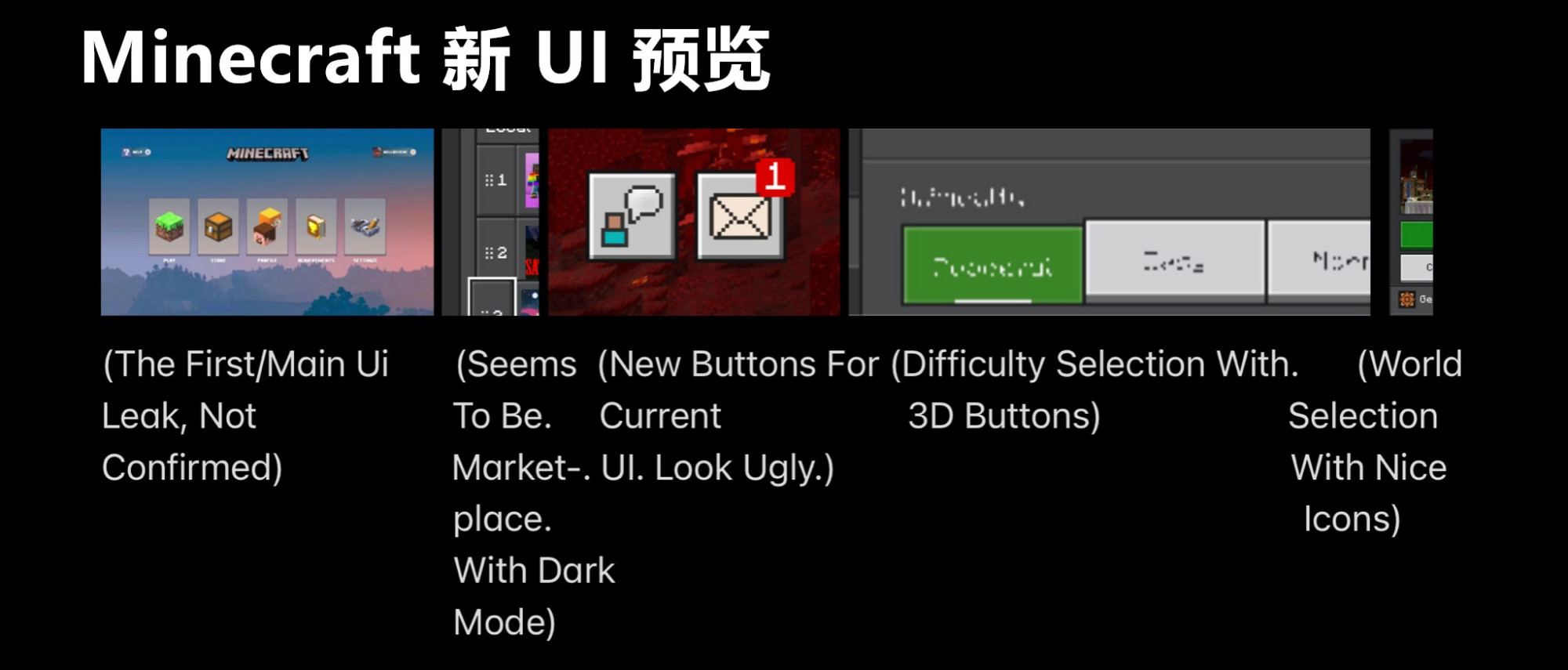
Task: Click the Play grass block icon
Action: point(169,226)
